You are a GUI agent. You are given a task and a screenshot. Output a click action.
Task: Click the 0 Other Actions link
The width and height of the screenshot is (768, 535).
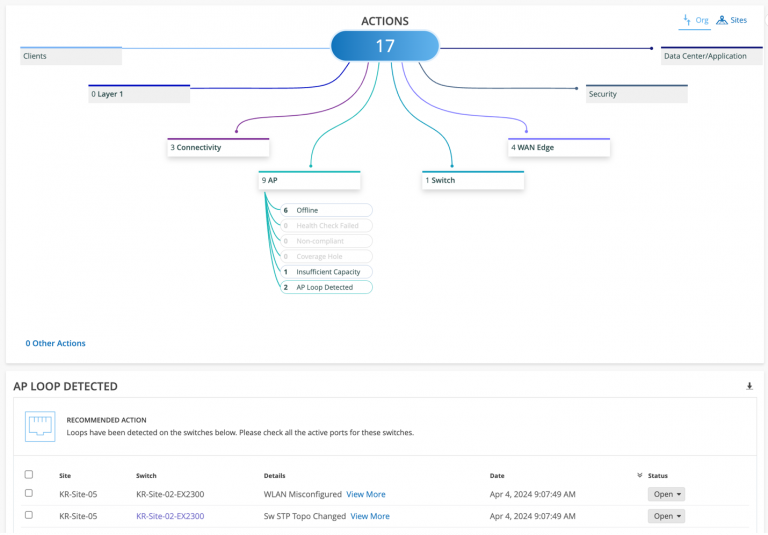point(56,343)
